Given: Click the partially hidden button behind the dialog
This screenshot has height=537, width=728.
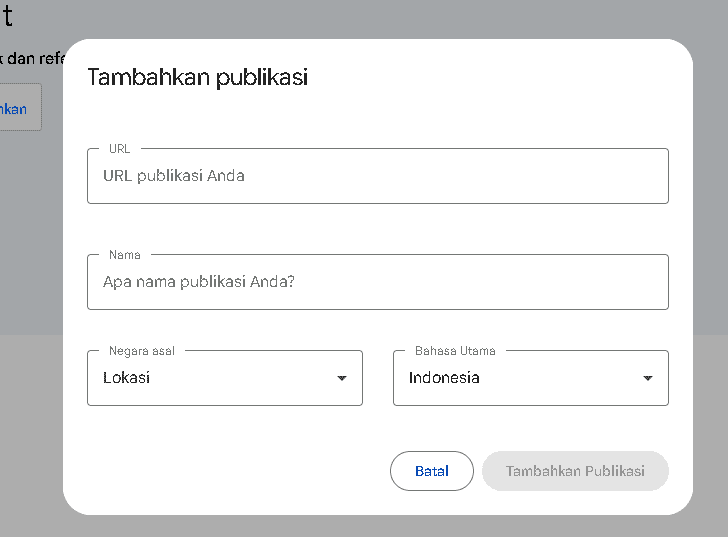Looking at the screenshot, I should [x=20, y=108].
